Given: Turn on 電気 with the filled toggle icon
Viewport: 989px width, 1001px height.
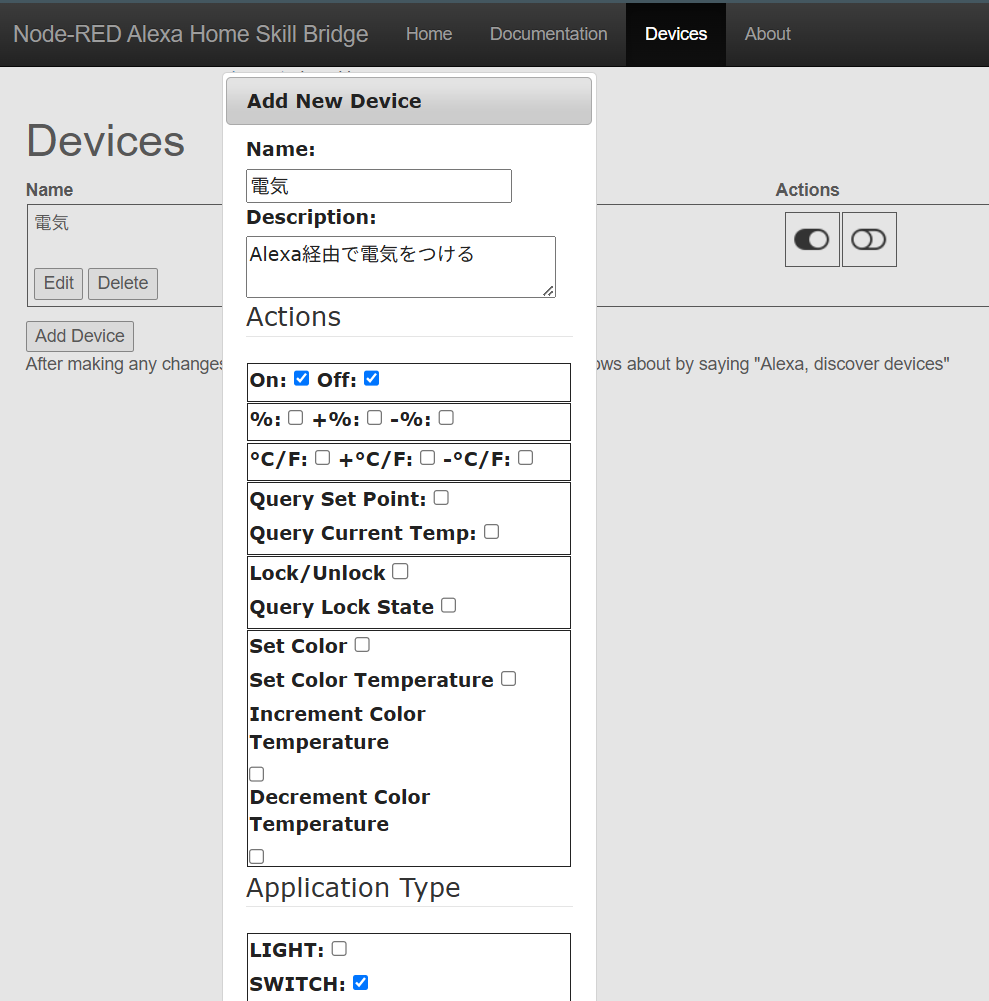Looking at the screenshot, I should [811, 239].
